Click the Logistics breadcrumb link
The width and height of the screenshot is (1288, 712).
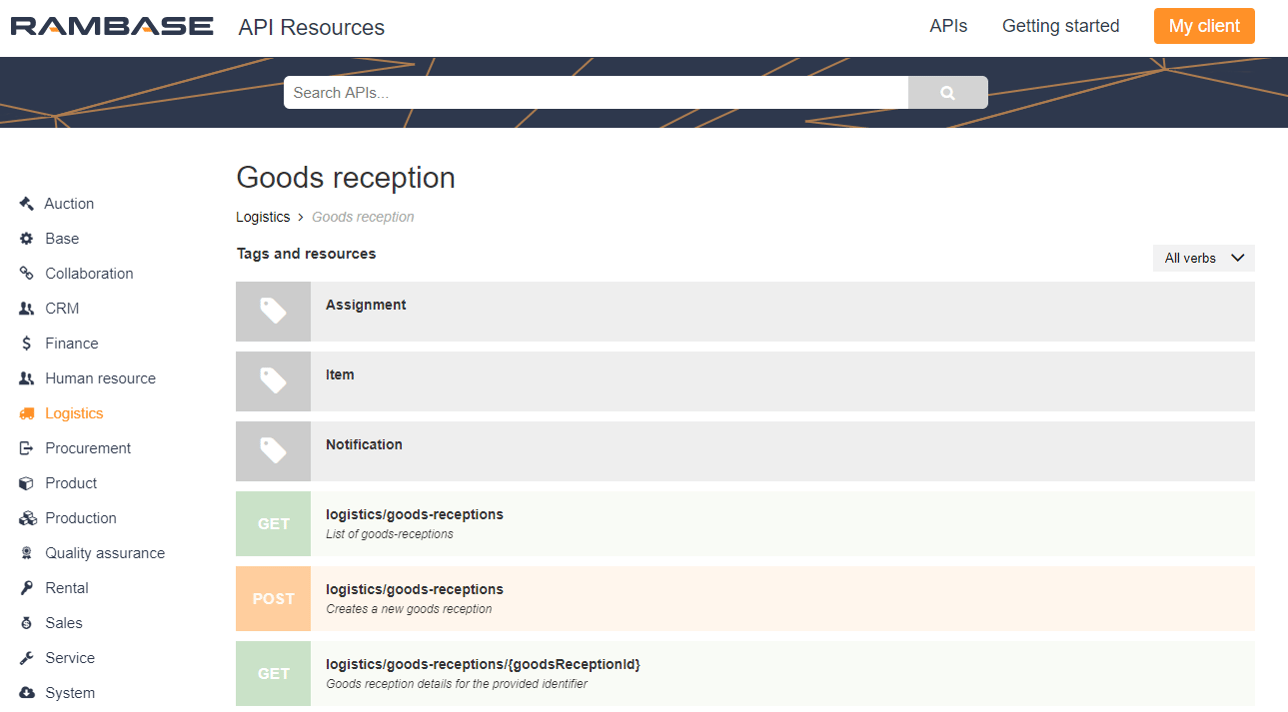pos(263,217)
